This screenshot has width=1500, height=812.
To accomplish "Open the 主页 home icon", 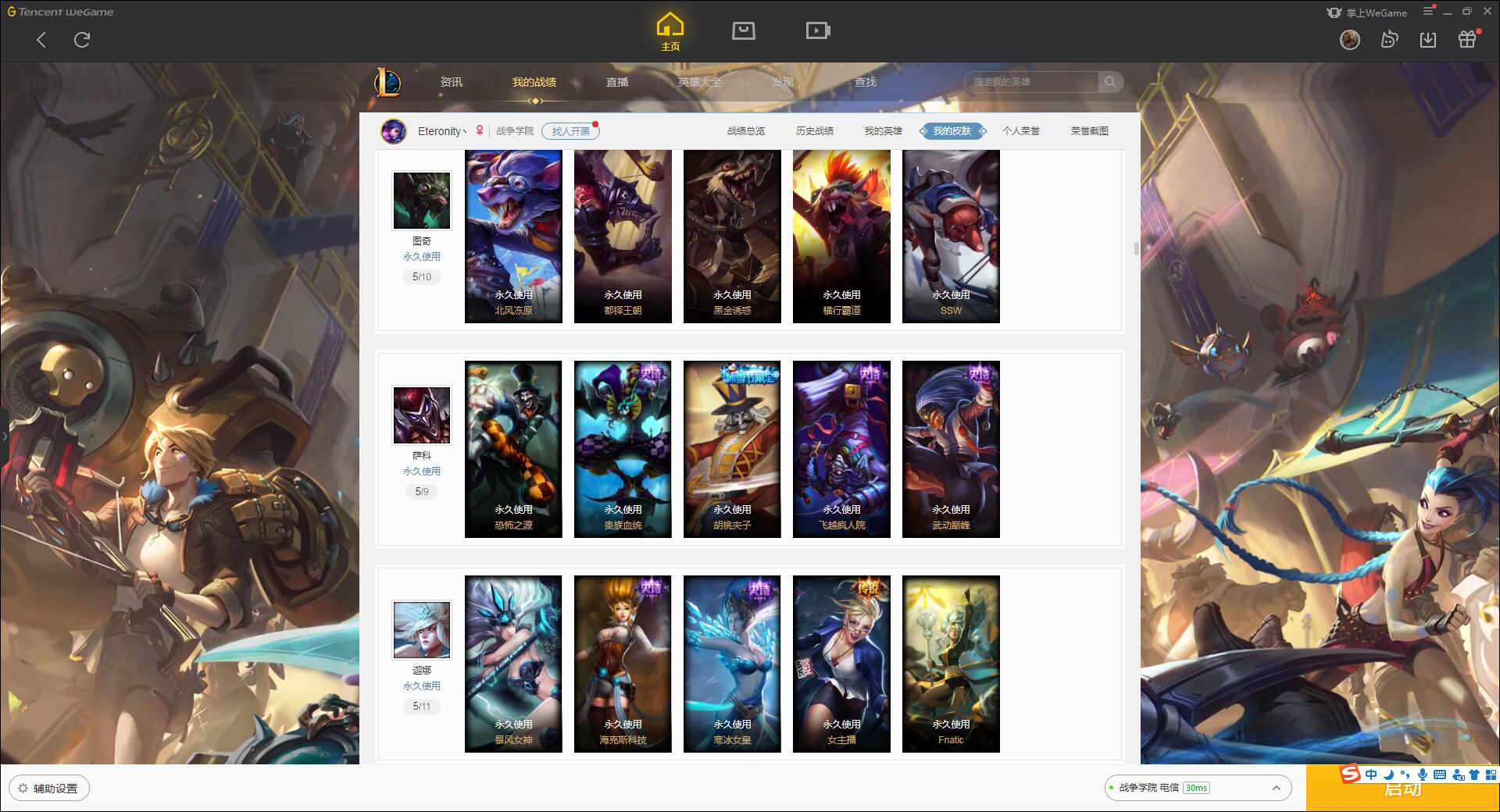I will (x=670, y=32).
